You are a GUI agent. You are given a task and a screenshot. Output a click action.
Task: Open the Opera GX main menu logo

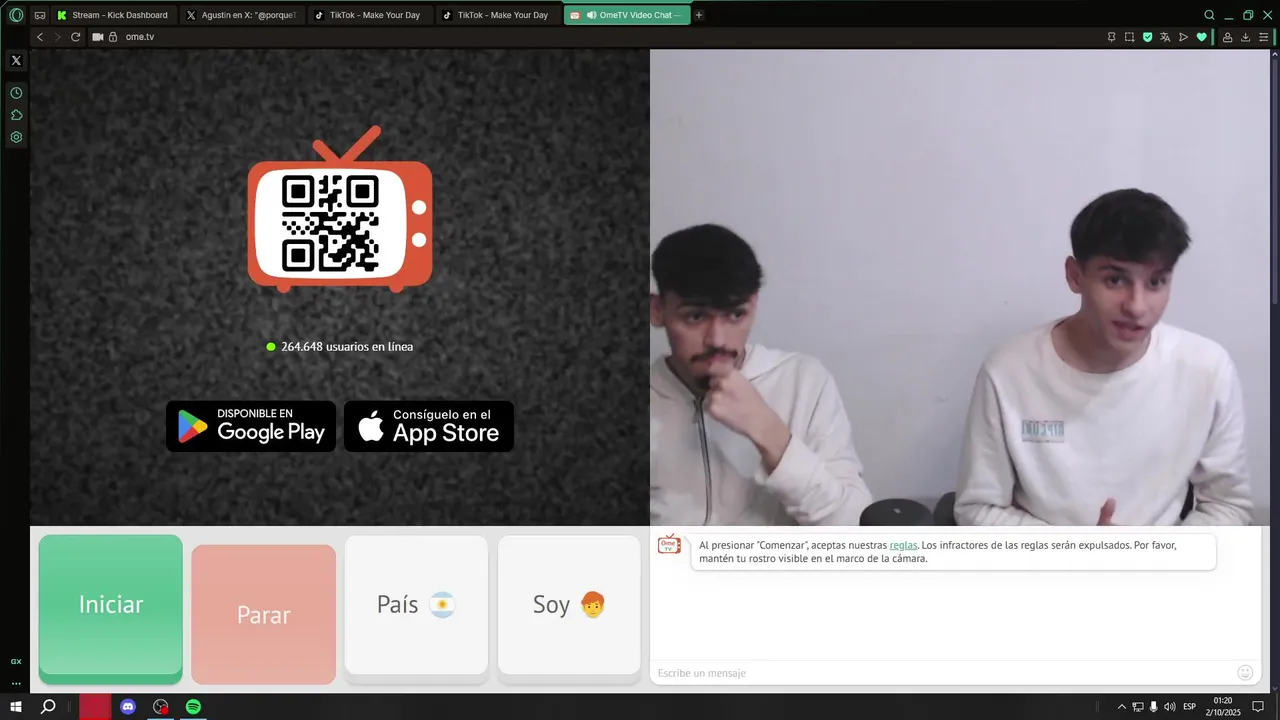[x=16, y=15]
